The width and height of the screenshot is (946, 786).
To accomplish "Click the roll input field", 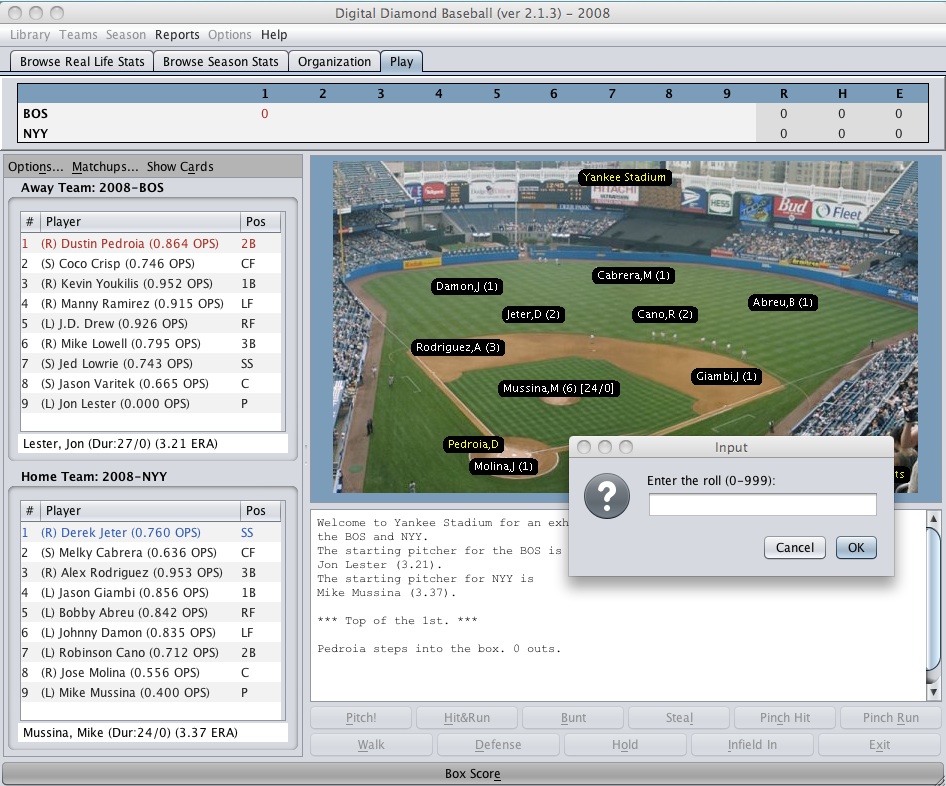I will [763, 504].
